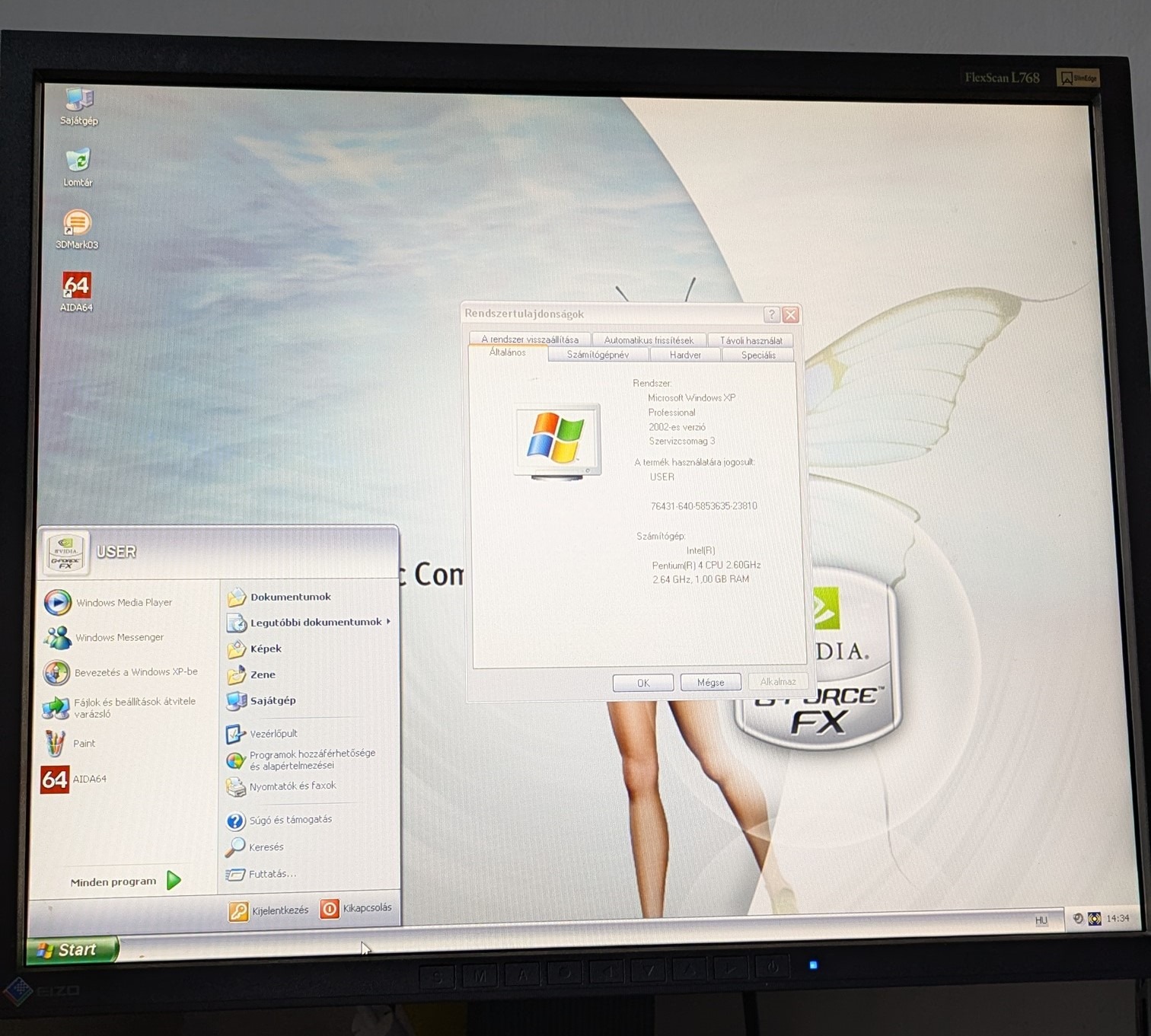The width and height of the screenshot is (1151, 1036).
Task: Open Fájlok és beállítások átvitele varázsló
Action: coord(120,707)
